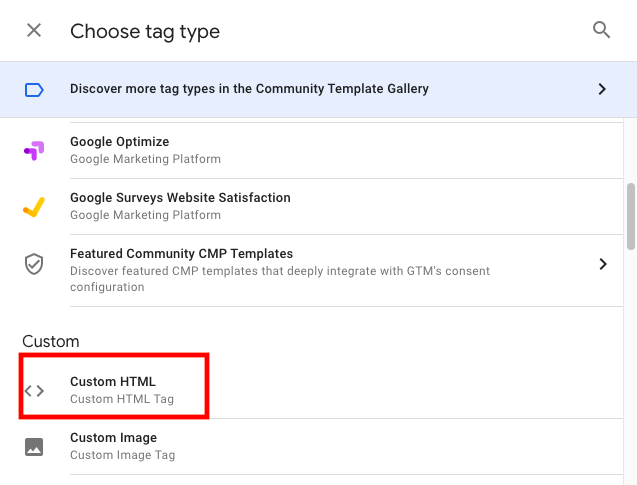Choose Google Surveys Website Satisfaction tag

(x=346, y=206)
